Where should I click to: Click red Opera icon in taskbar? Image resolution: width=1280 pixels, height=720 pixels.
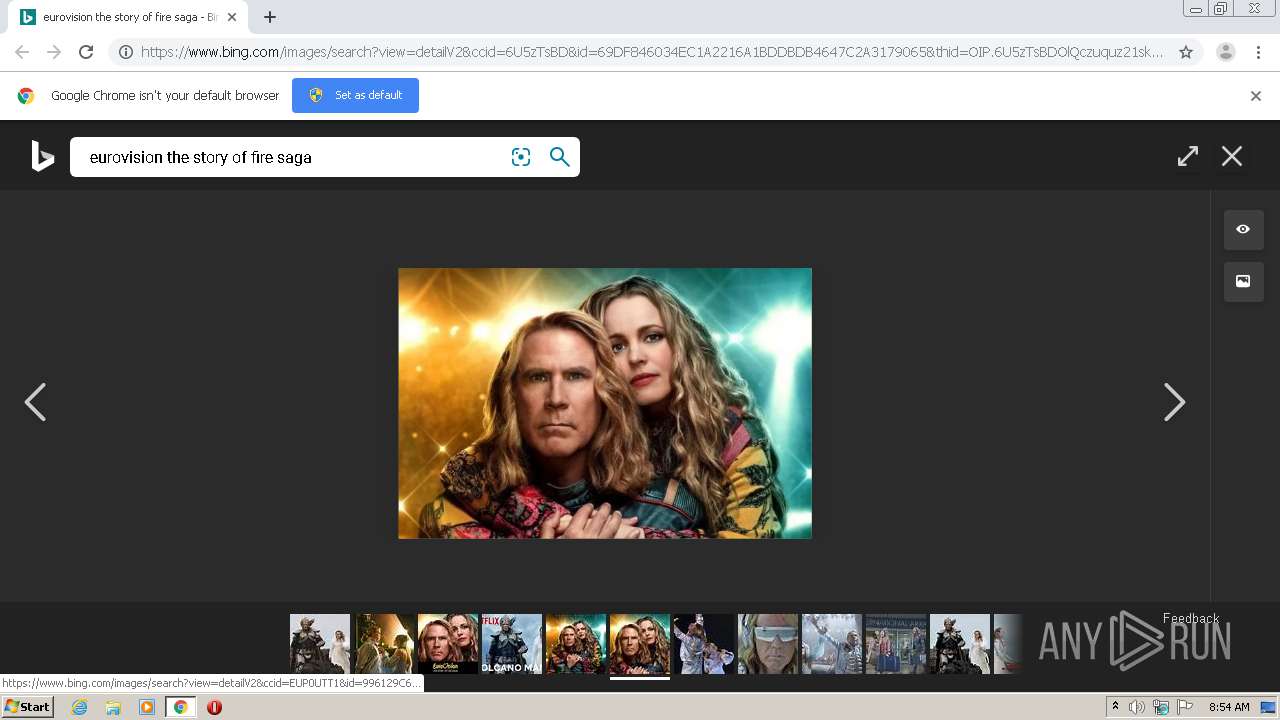pos(214,707)
